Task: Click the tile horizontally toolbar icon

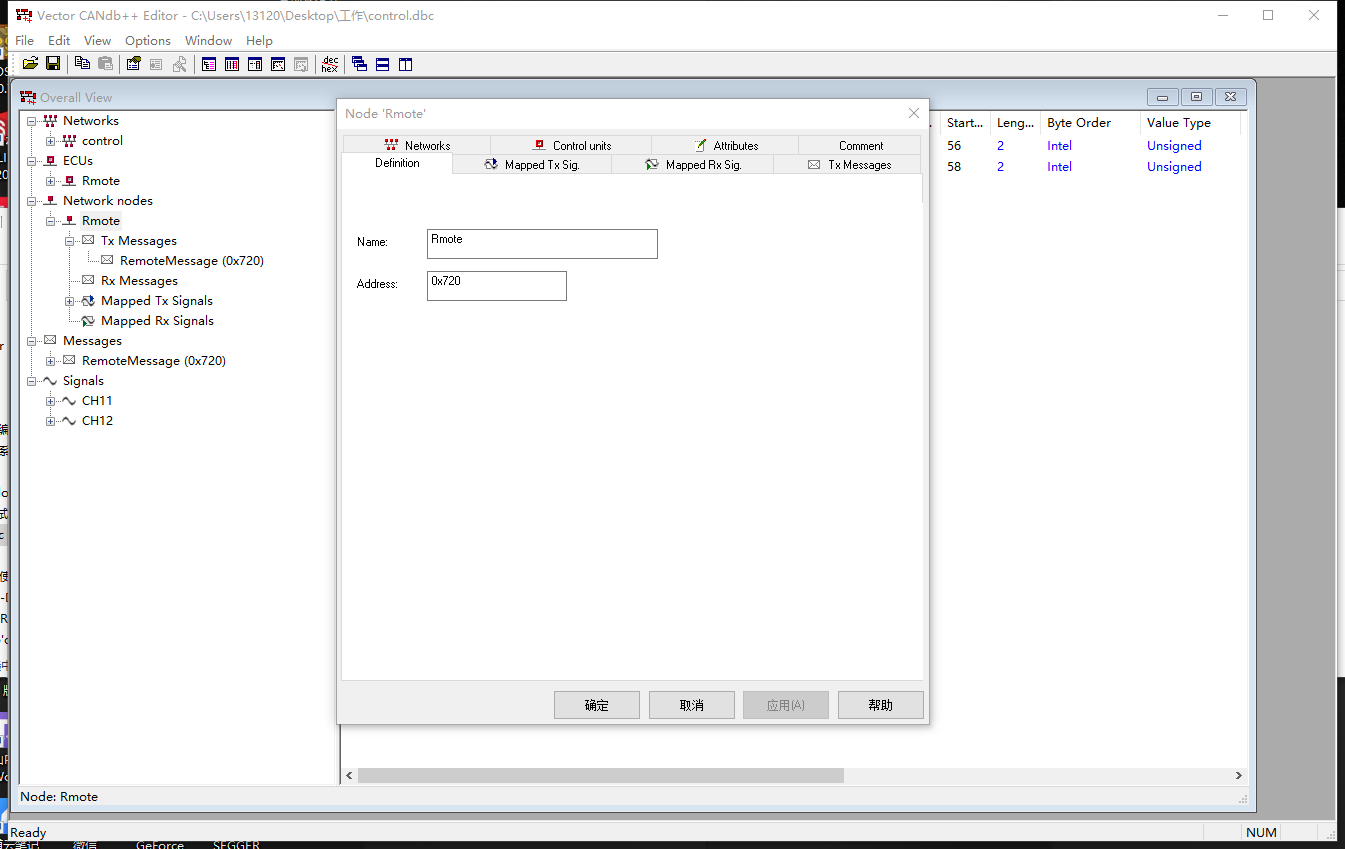Action: 382,63
